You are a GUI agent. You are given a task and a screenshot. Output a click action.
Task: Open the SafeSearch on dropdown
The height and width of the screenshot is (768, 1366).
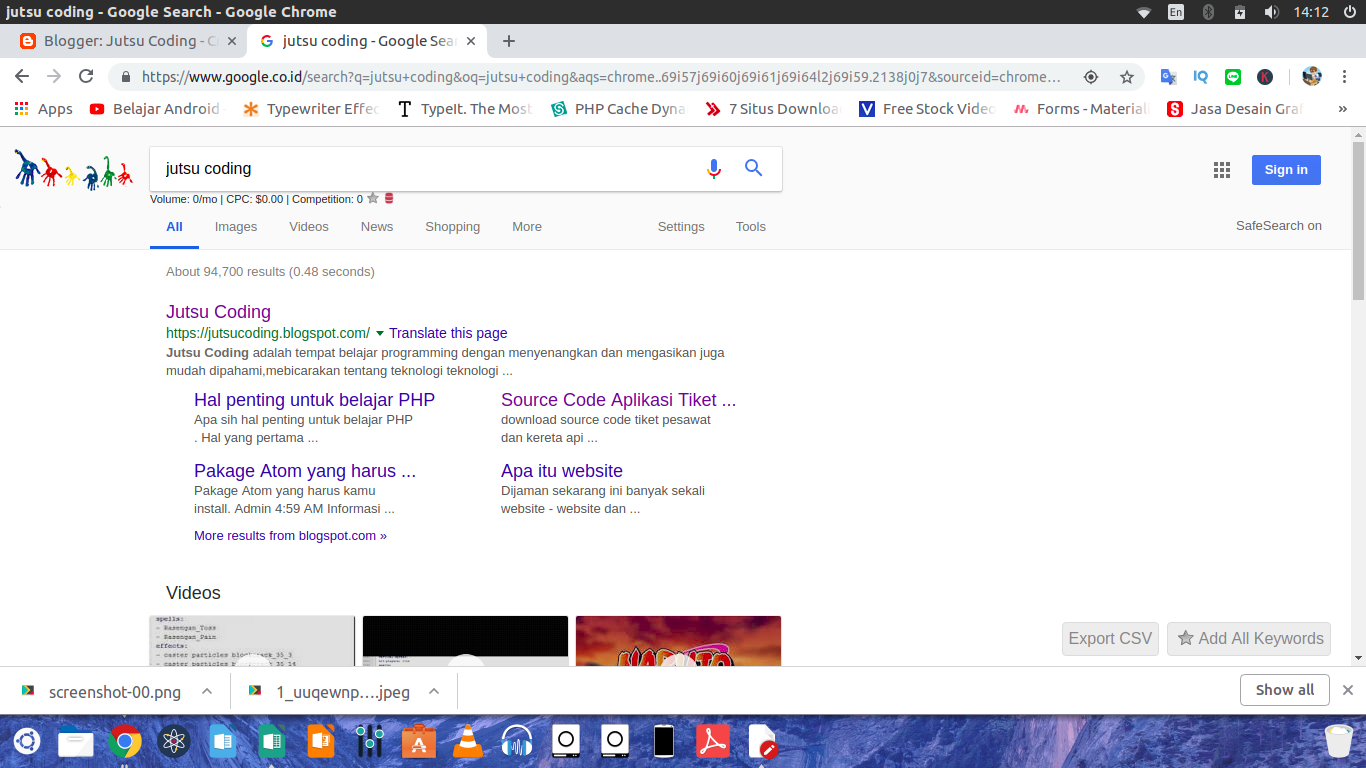point(1279,226)
